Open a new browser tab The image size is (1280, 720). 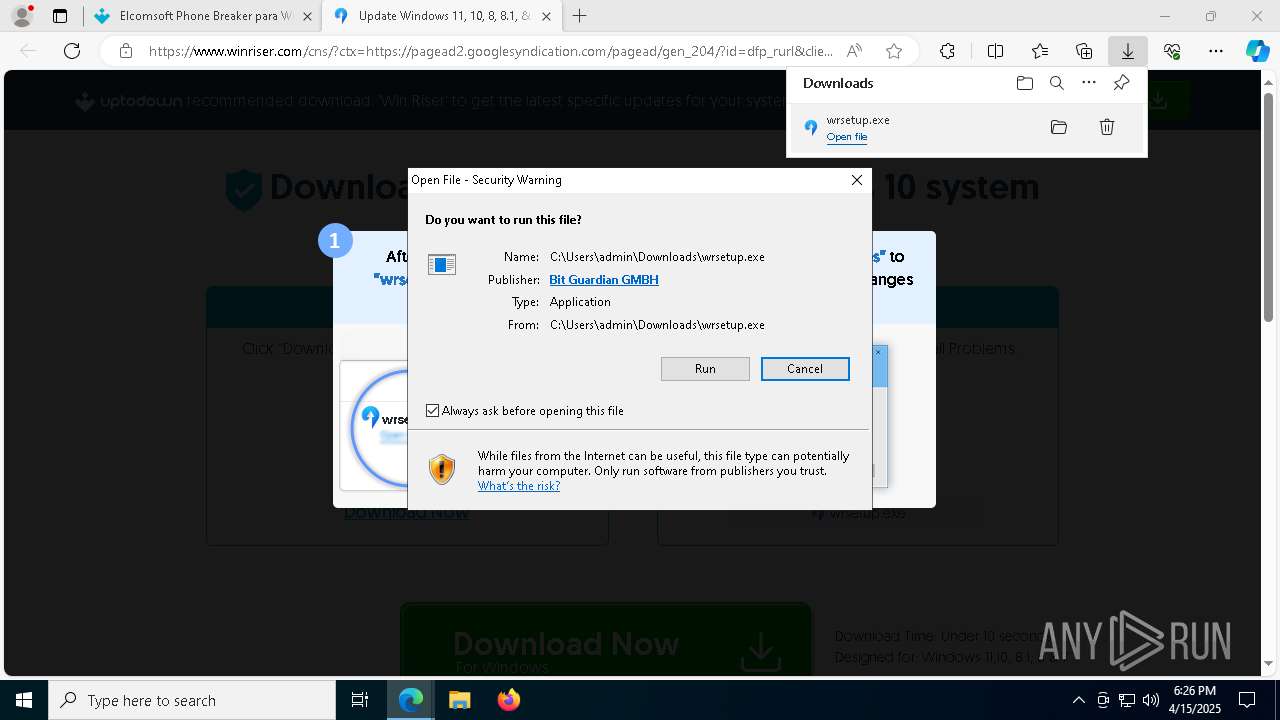point(579,16)
